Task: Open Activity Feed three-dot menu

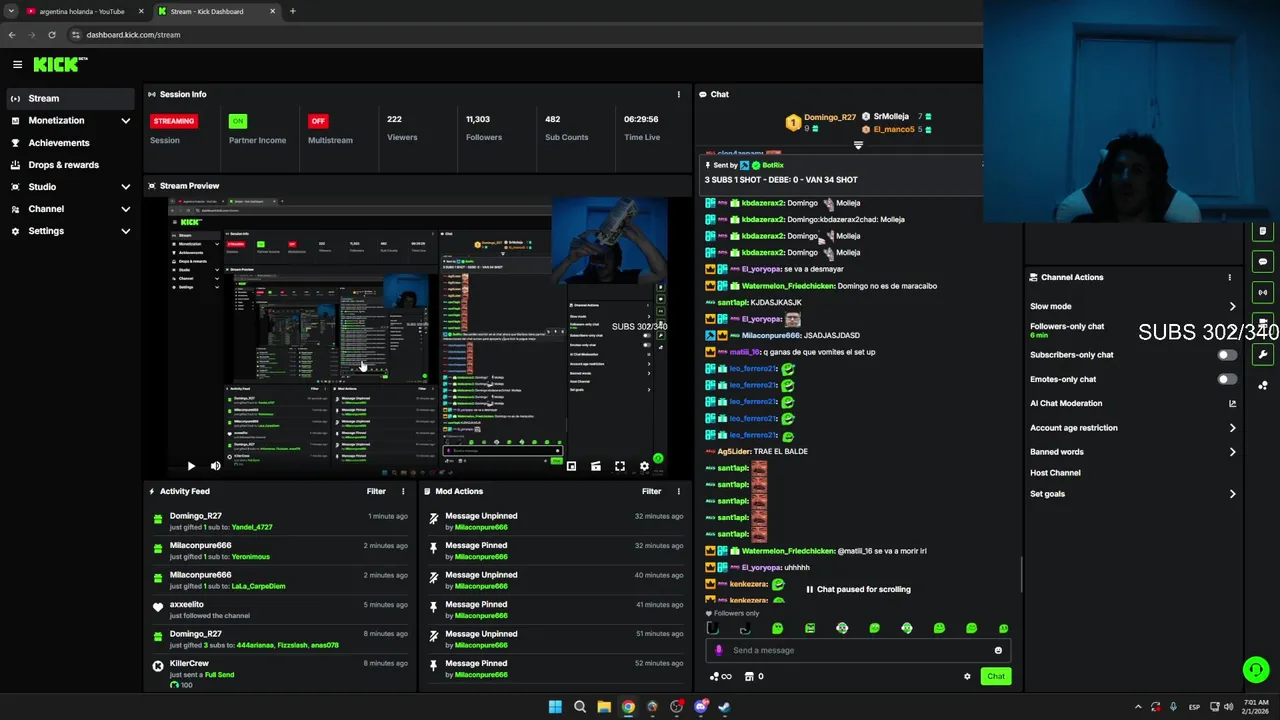Action: coord(403,491)
